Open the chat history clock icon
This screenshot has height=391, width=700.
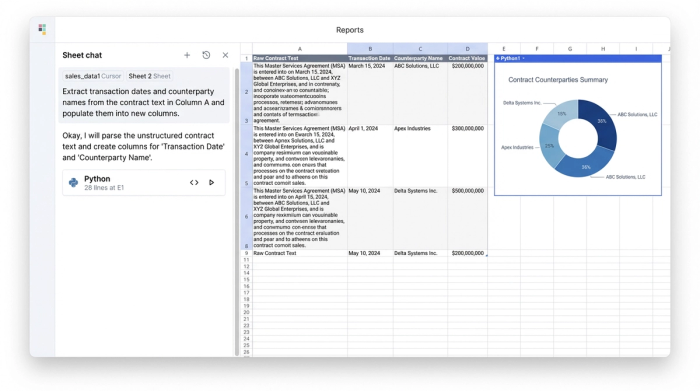206,55
